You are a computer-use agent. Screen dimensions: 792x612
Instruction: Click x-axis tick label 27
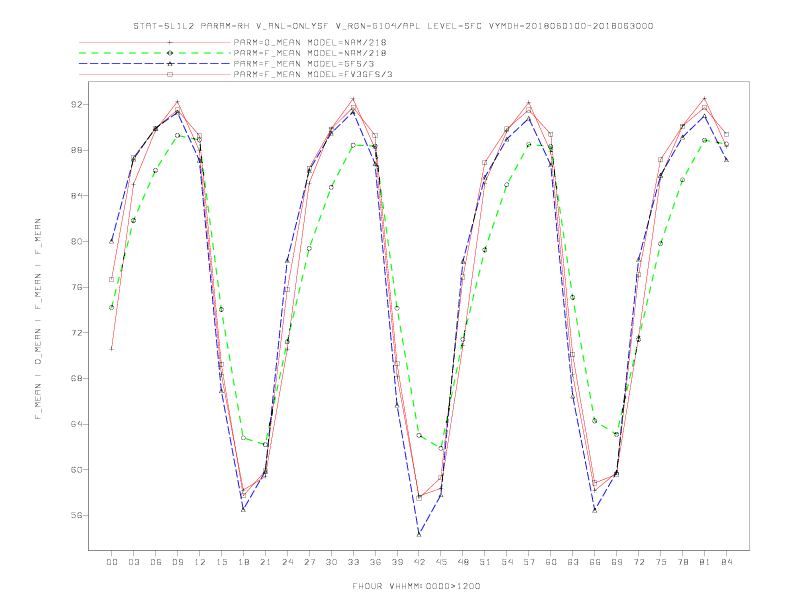309,562
